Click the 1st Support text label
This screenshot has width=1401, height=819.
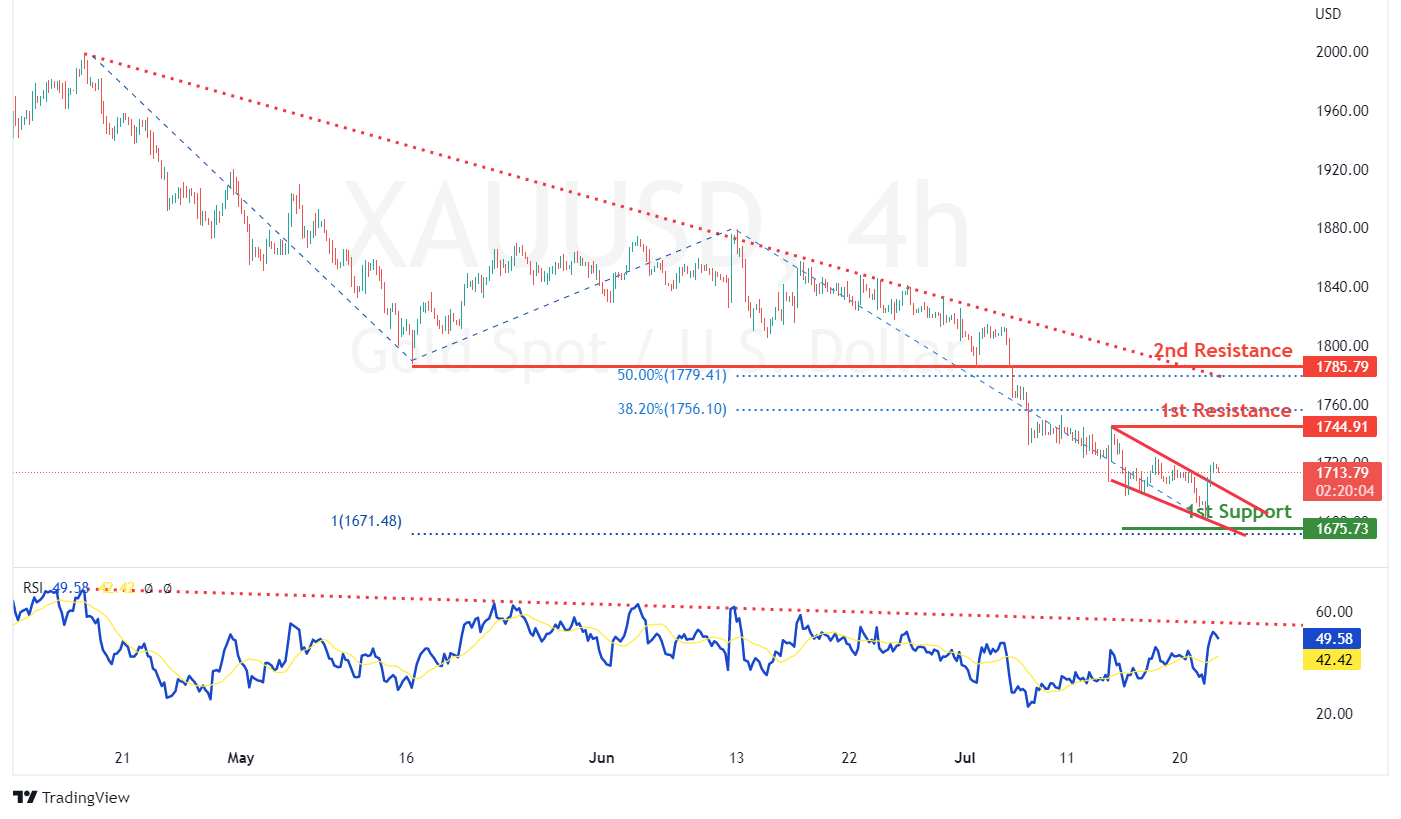point(1238,512)
